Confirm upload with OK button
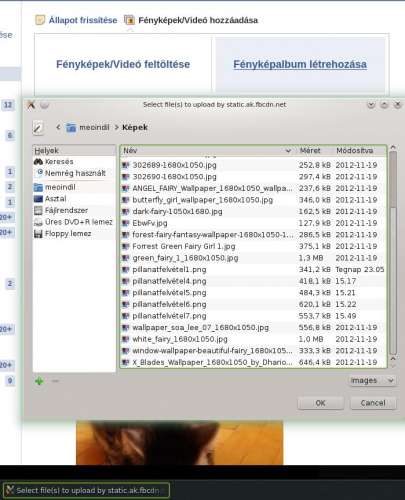The width and height of the screenshot is (405, 500). [321, 403]
